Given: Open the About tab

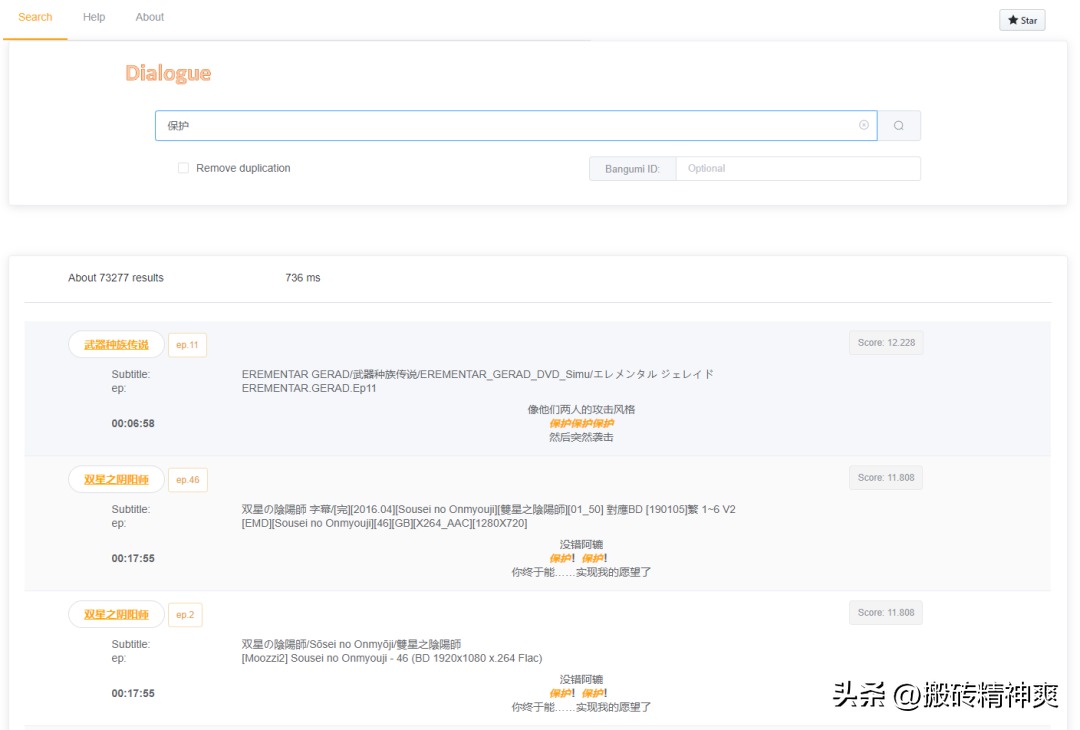Looking at the screenshot, I should coord(149,16).
